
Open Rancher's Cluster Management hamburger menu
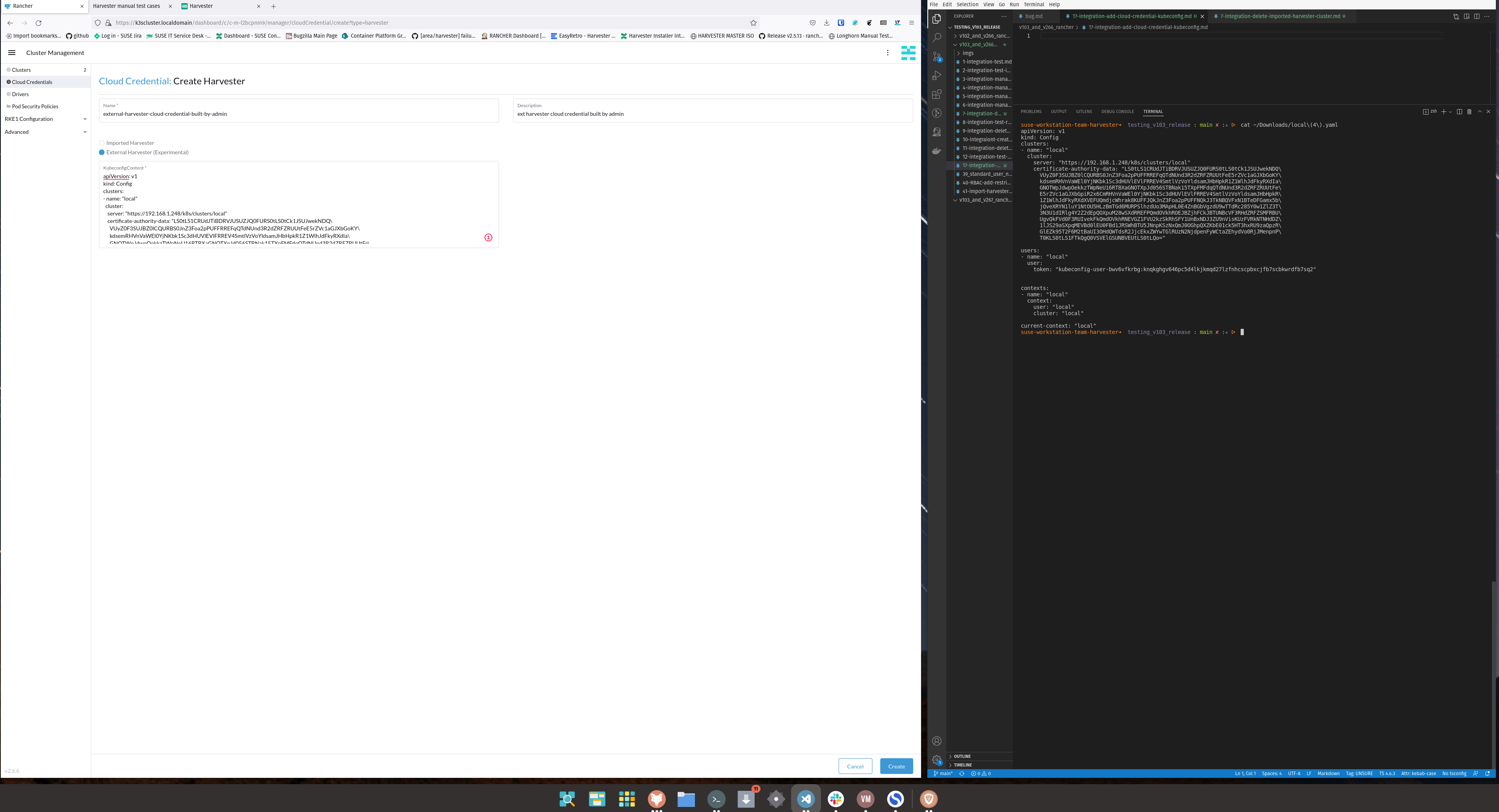[12, 52]
